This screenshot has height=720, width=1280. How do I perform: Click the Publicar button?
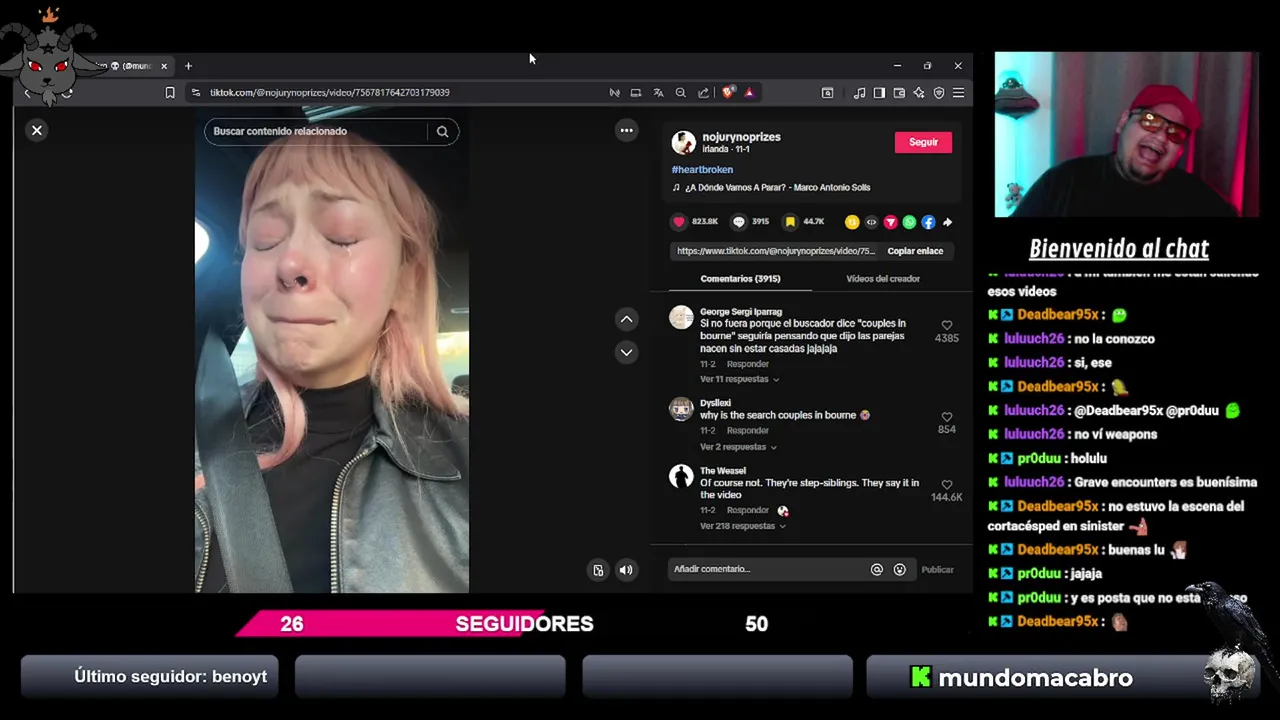(937, 569)
